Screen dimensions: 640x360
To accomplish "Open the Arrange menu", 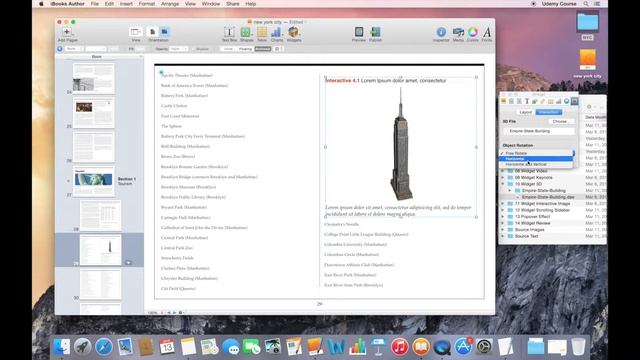I will point(170,4).
